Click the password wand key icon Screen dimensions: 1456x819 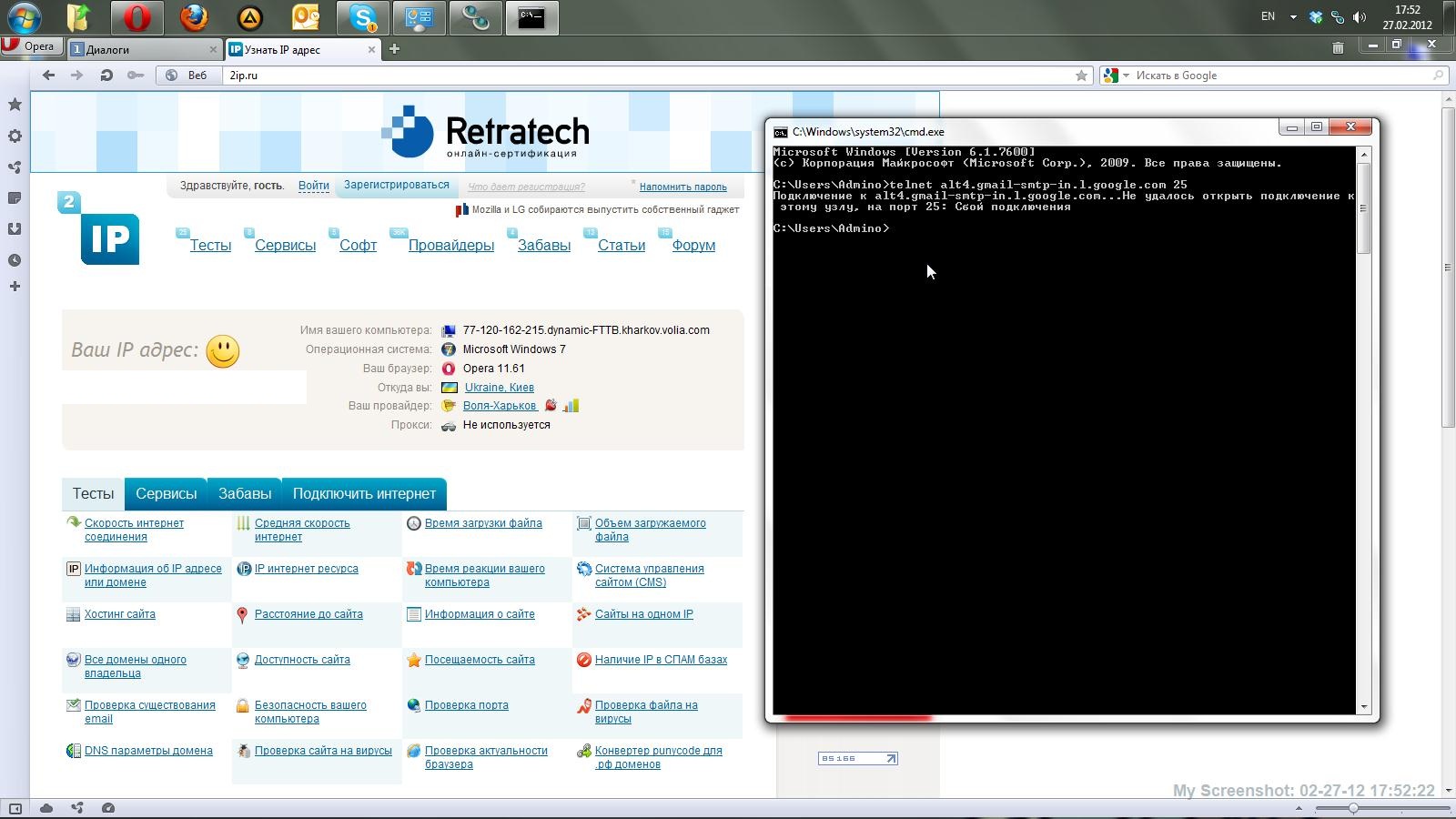click(136, 76)
